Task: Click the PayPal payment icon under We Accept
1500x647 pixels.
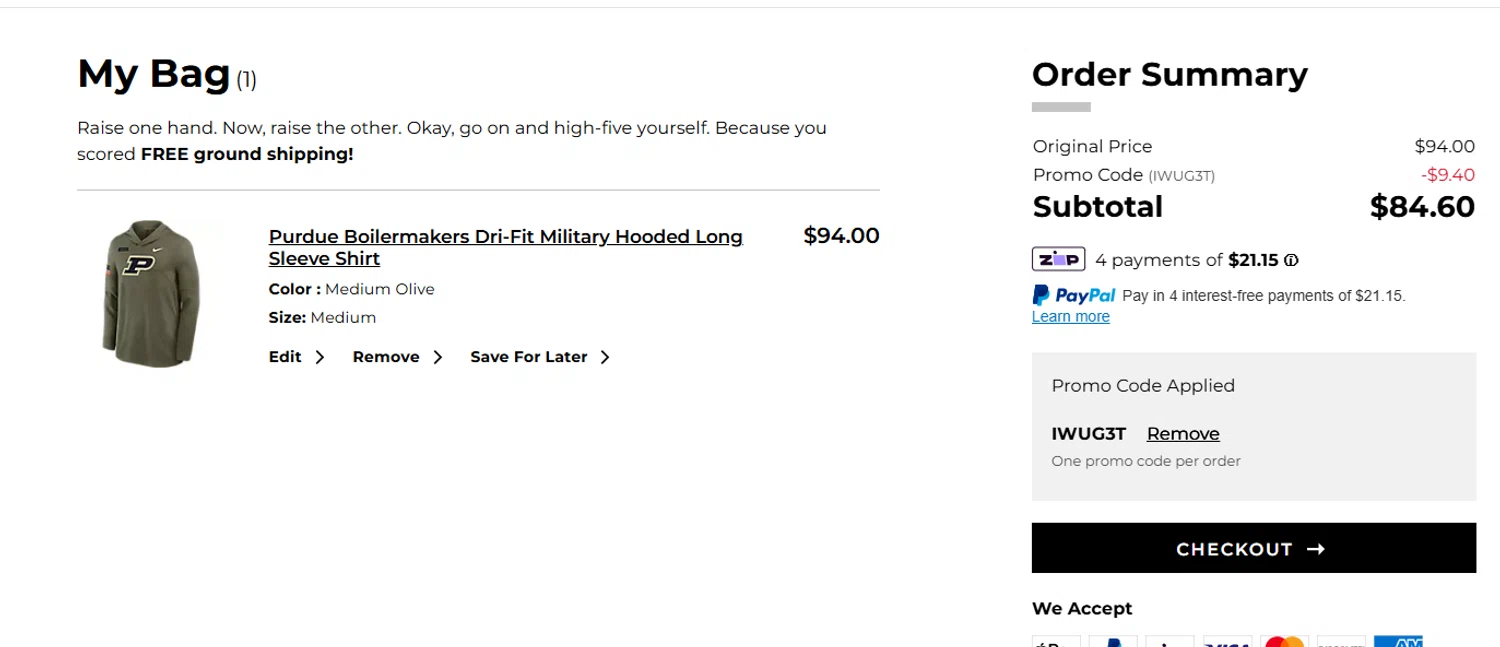Action: point(1113,641)
